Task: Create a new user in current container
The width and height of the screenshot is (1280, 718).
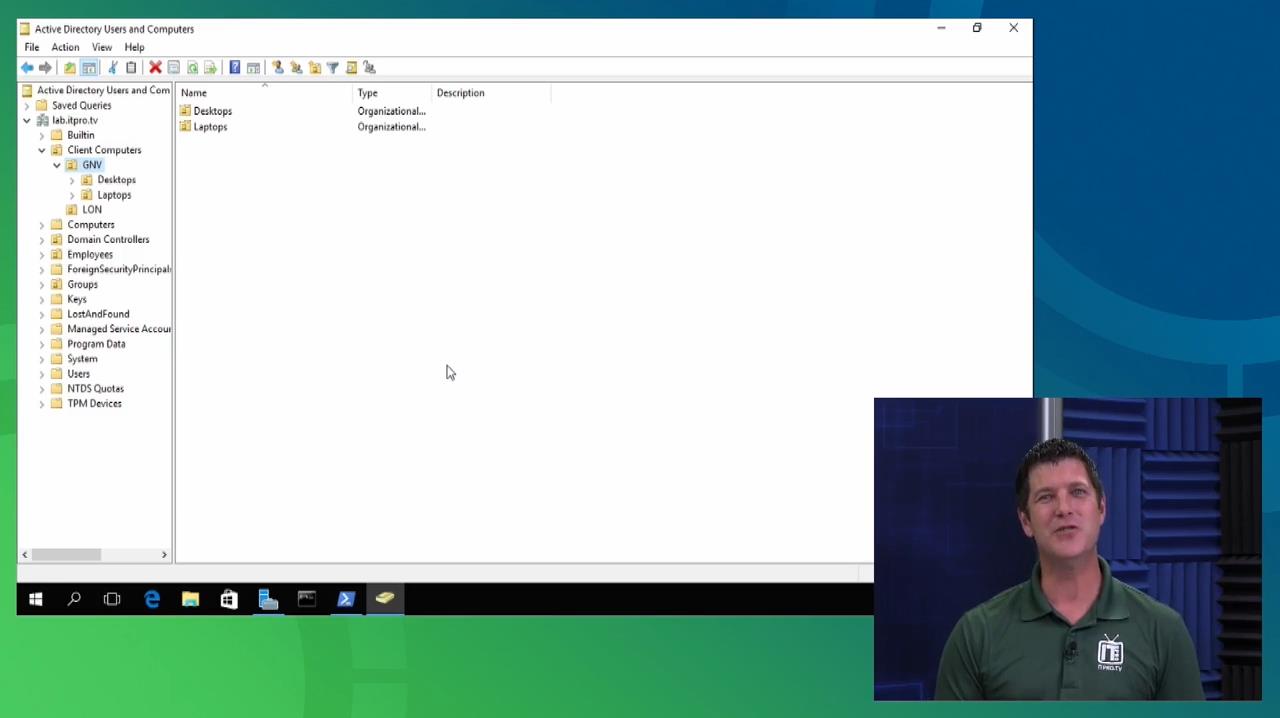Action: (x=277, y=68)
